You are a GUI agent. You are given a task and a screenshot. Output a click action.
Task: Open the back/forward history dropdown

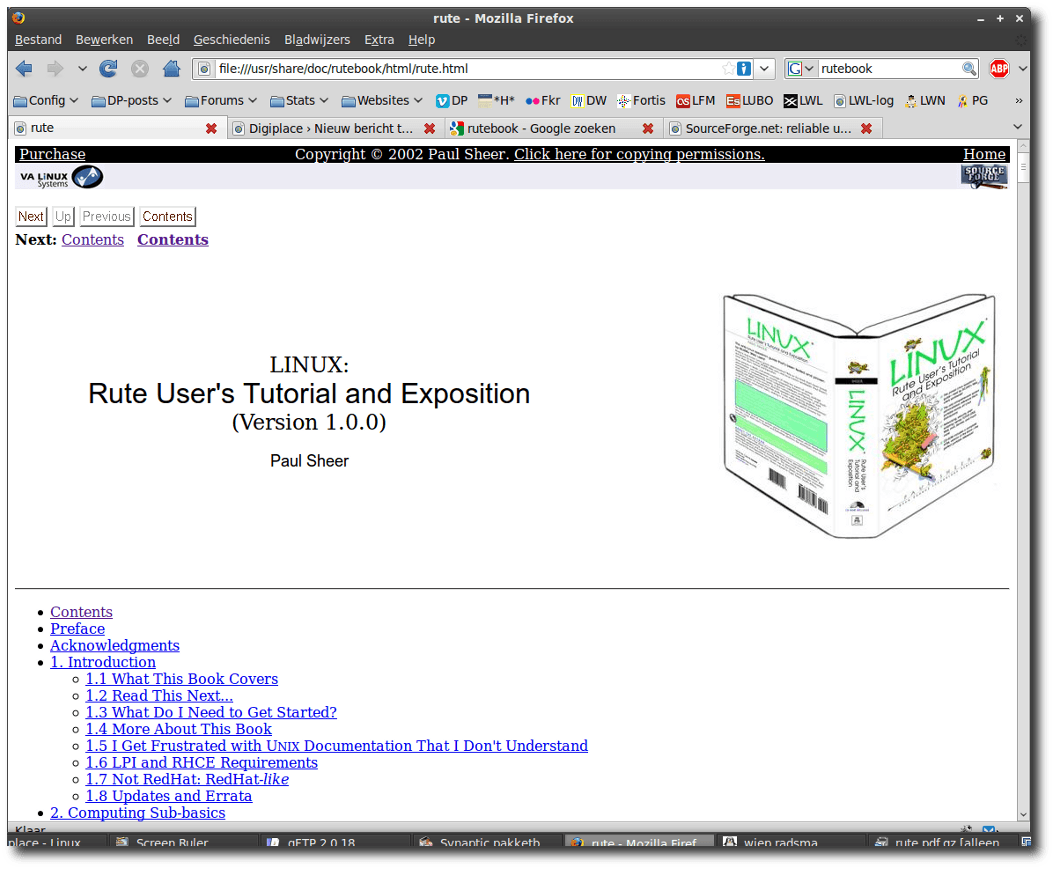[x=82, y=69]
